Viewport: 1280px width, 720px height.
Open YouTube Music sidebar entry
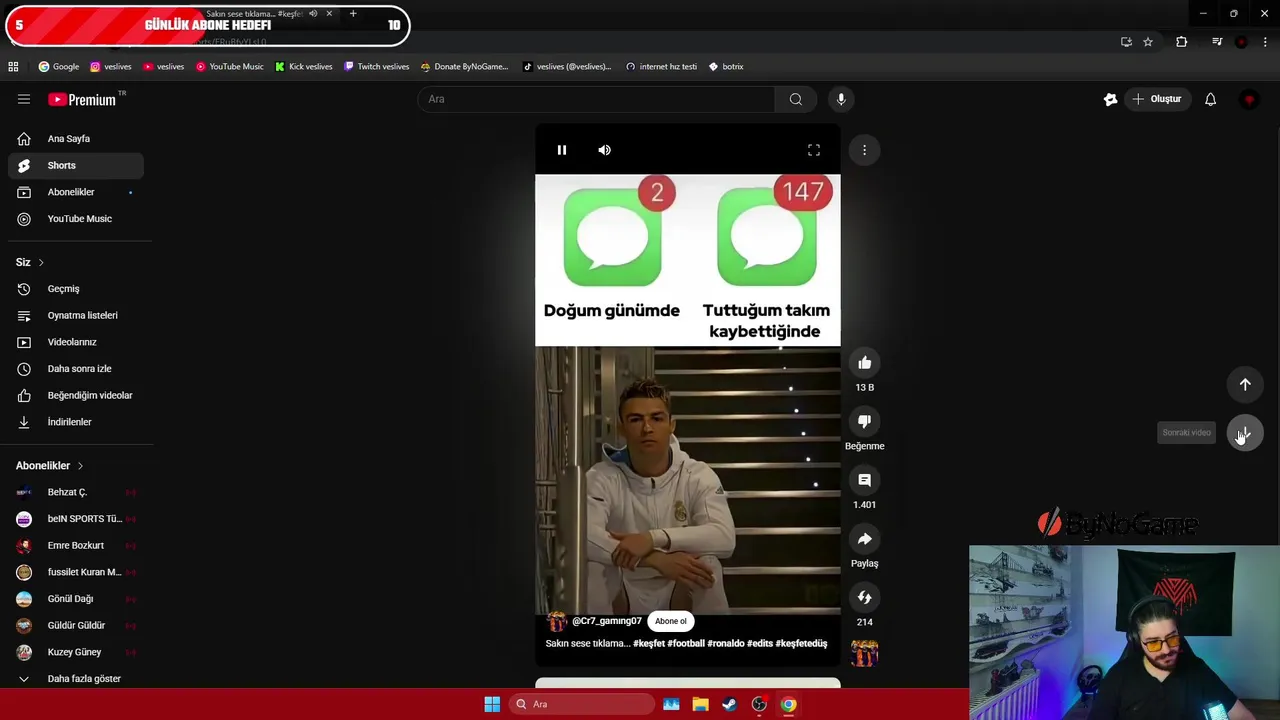[76, 219]
